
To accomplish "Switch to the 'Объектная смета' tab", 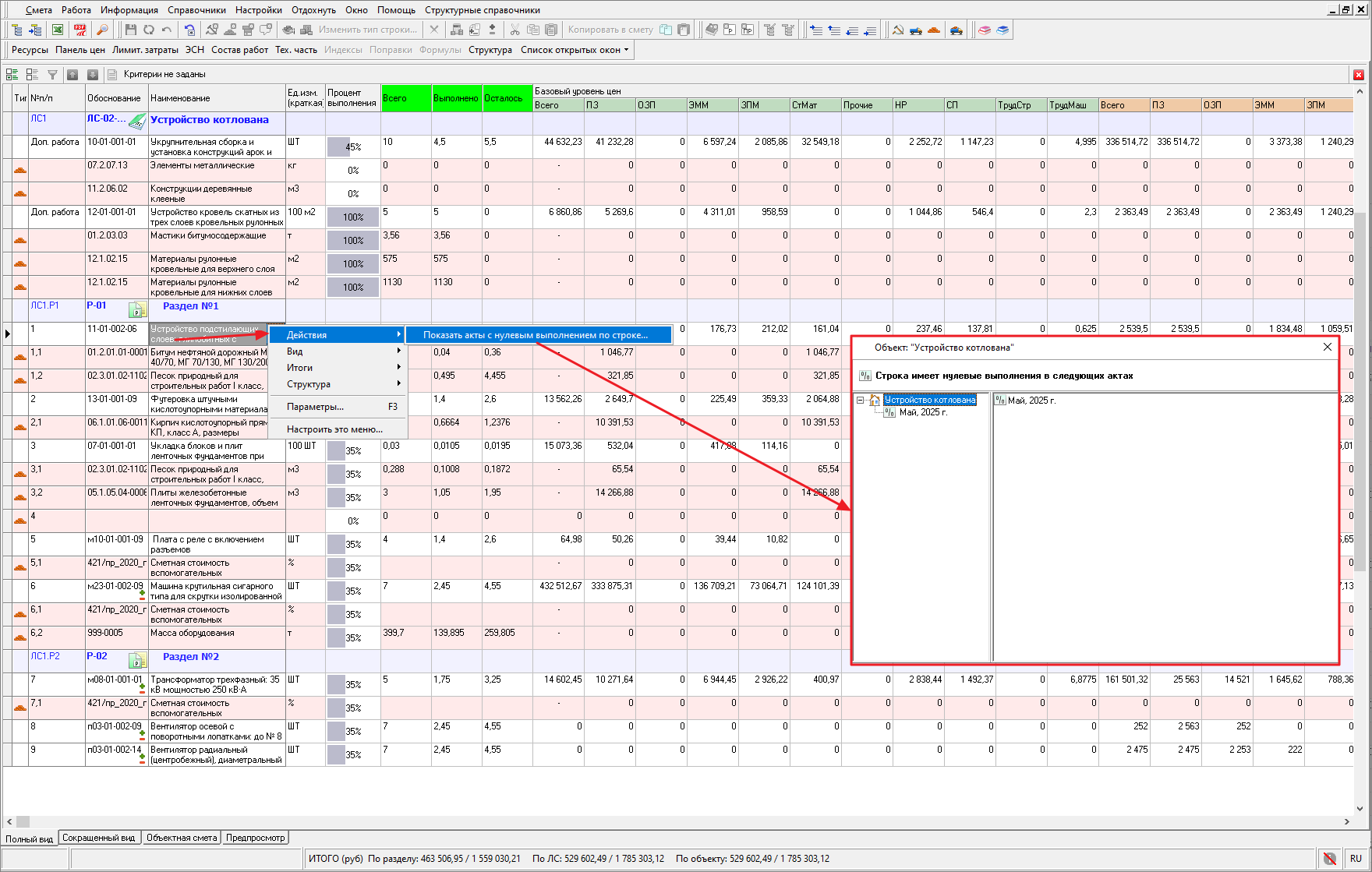I will 182,838.
